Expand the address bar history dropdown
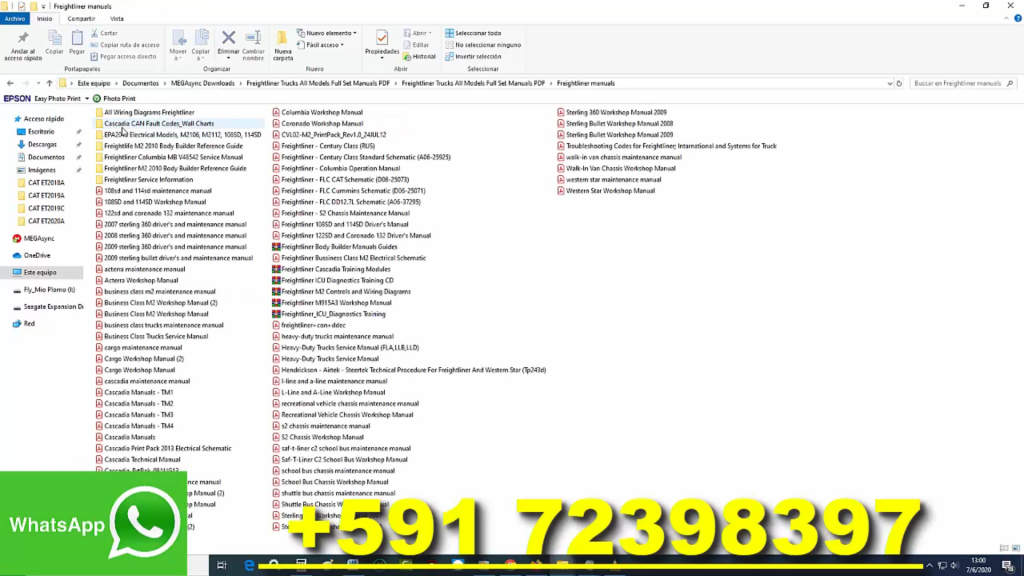The image size is (1024, 576). (x=889, y=84)
